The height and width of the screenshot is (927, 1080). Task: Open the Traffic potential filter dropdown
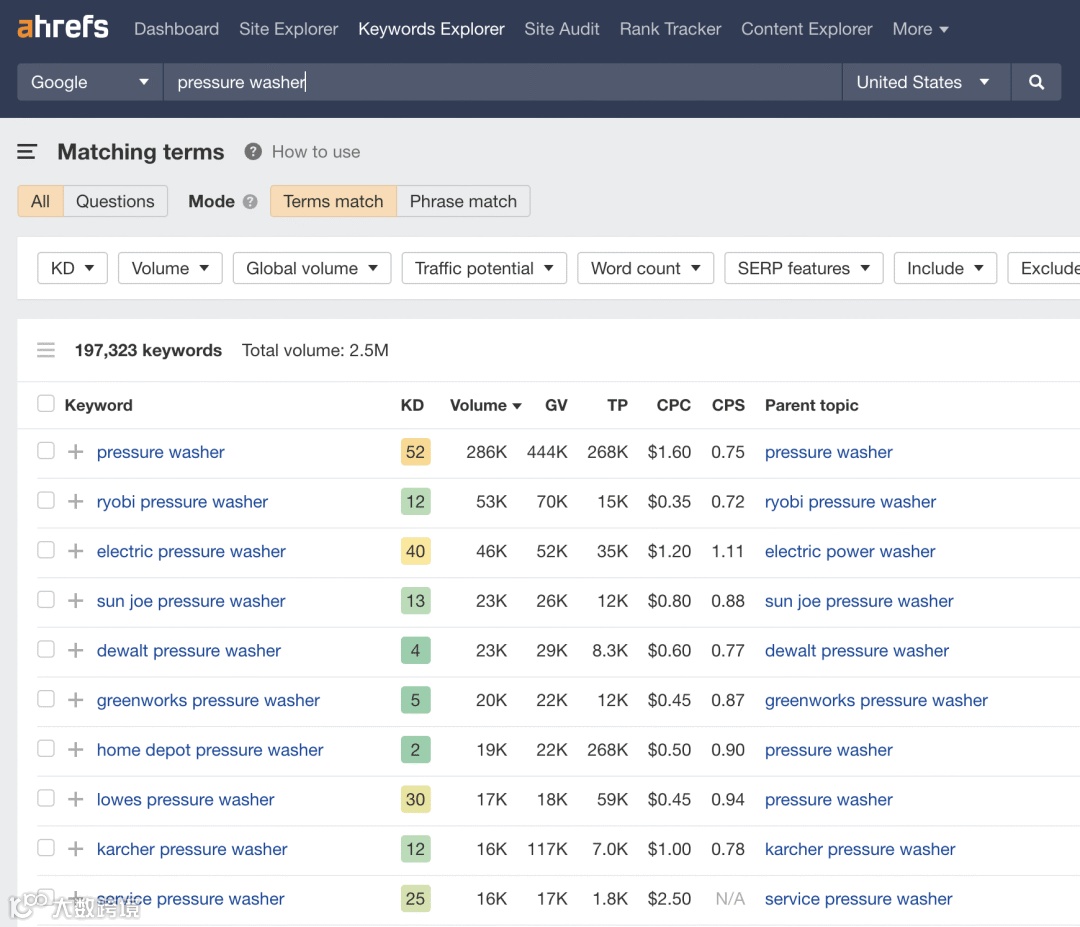coord(484,268)
